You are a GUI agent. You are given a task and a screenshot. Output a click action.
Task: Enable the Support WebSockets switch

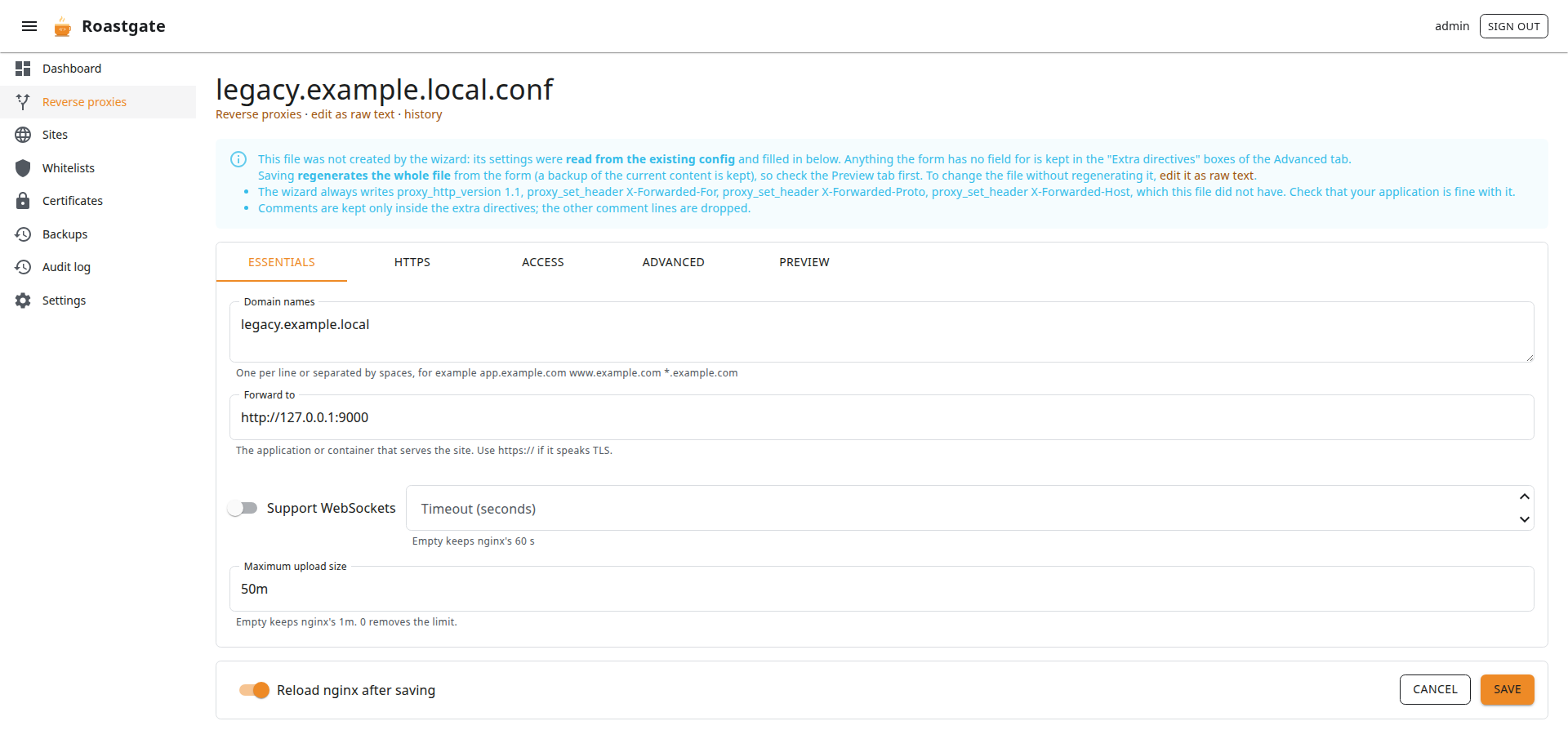point(243,508)
